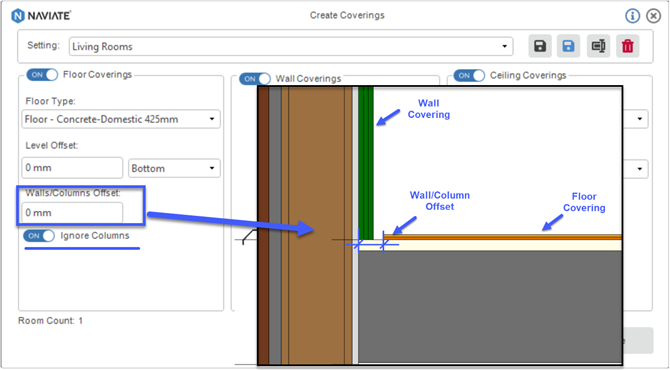The image size is (670, 370).
Task: Open second Ceiling Coverings dropdown arrow
Action: click(x=639, y=169)
